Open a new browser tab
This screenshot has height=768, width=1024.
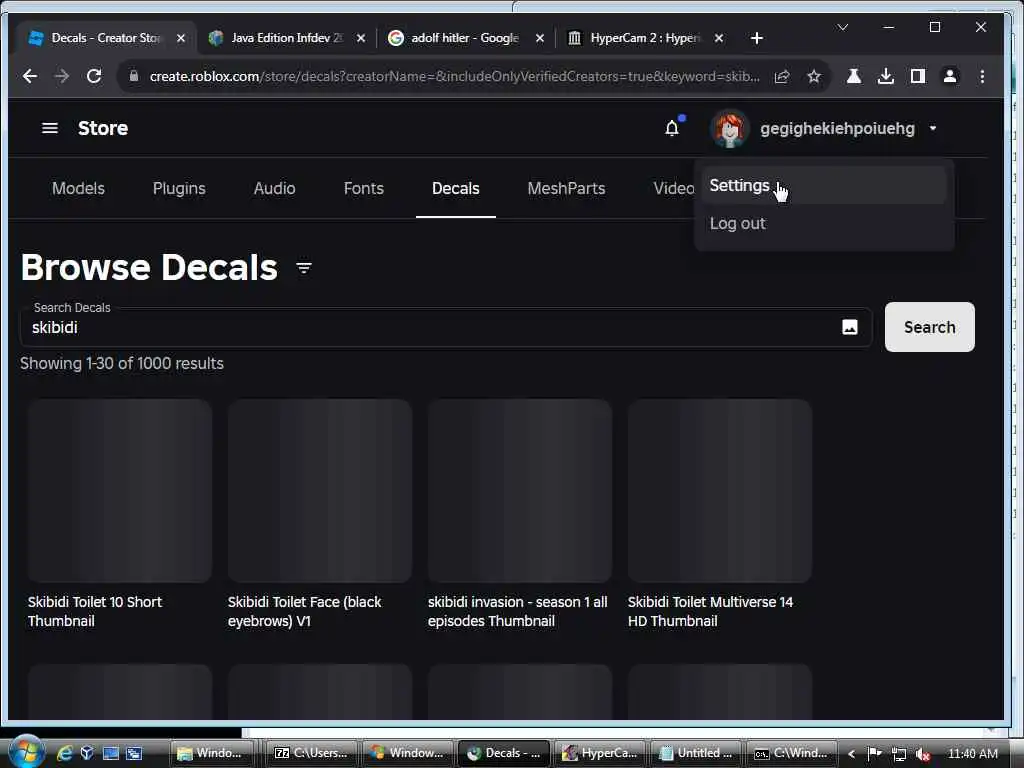tap(756, 38)
